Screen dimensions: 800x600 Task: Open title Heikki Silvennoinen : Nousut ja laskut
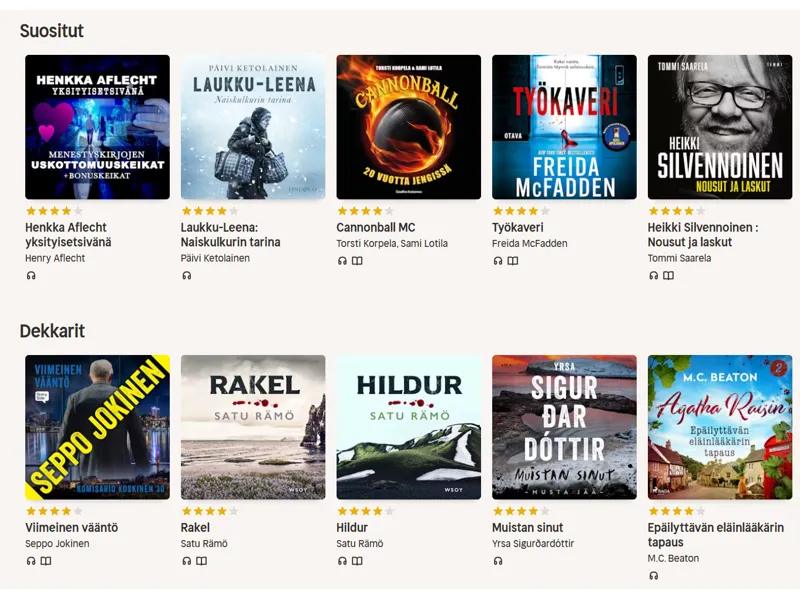[x=703, y=235]
